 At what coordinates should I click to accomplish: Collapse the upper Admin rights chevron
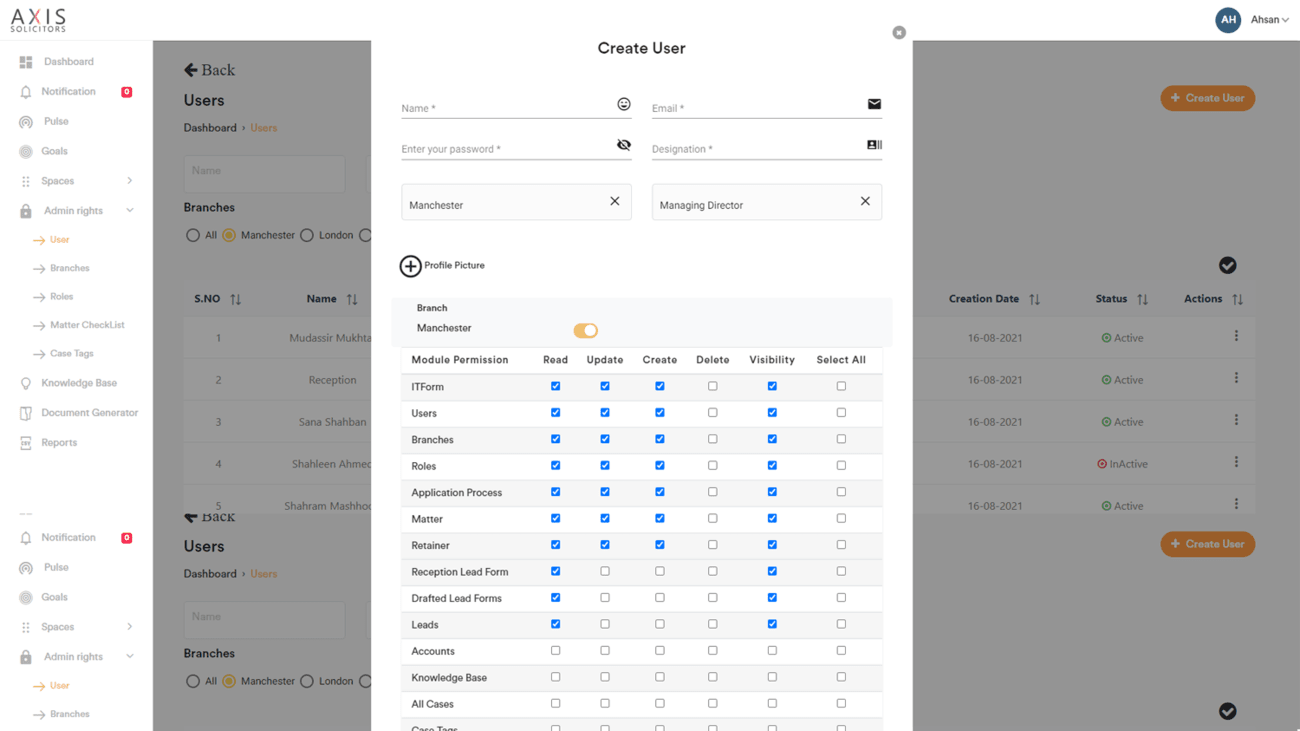129,211
